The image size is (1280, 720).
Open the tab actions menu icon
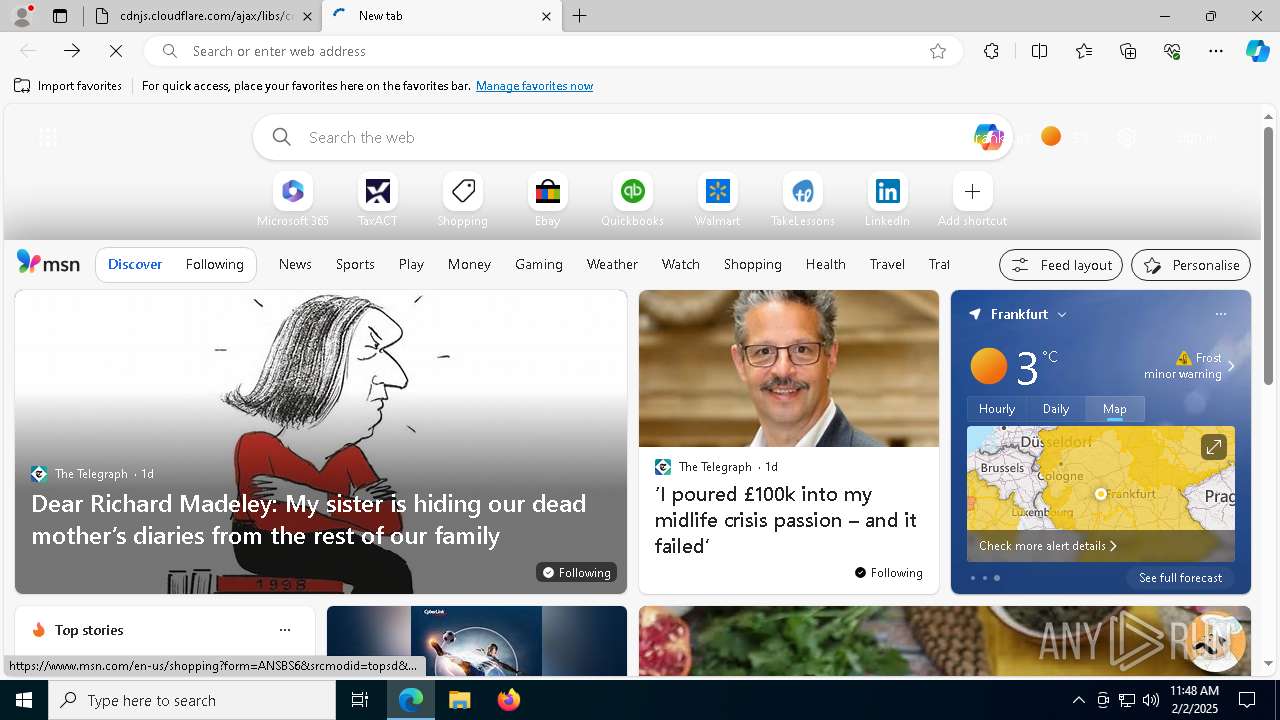tap(60, 16)
